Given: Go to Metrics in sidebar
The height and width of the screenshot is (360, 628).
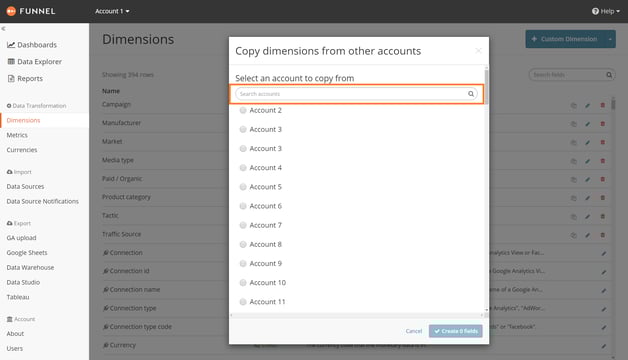Looking at the screenshot, I should (17, 135).
